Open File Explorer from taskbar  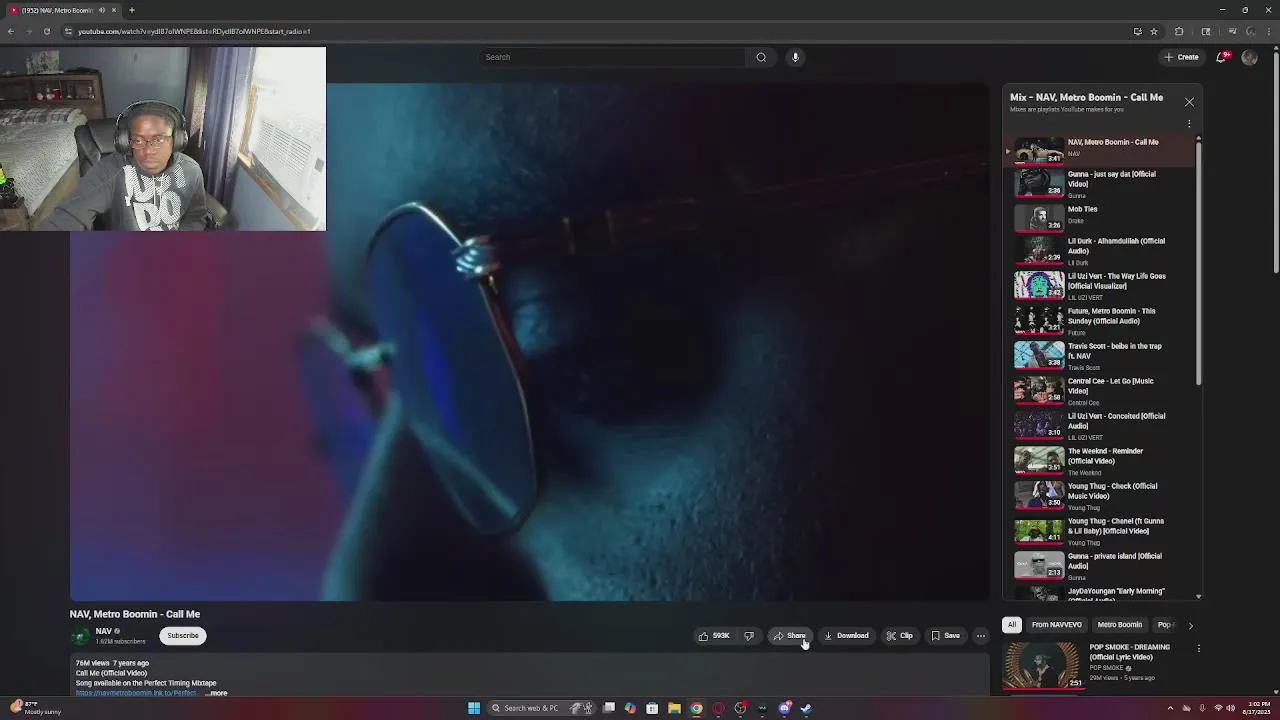point(674,708)
